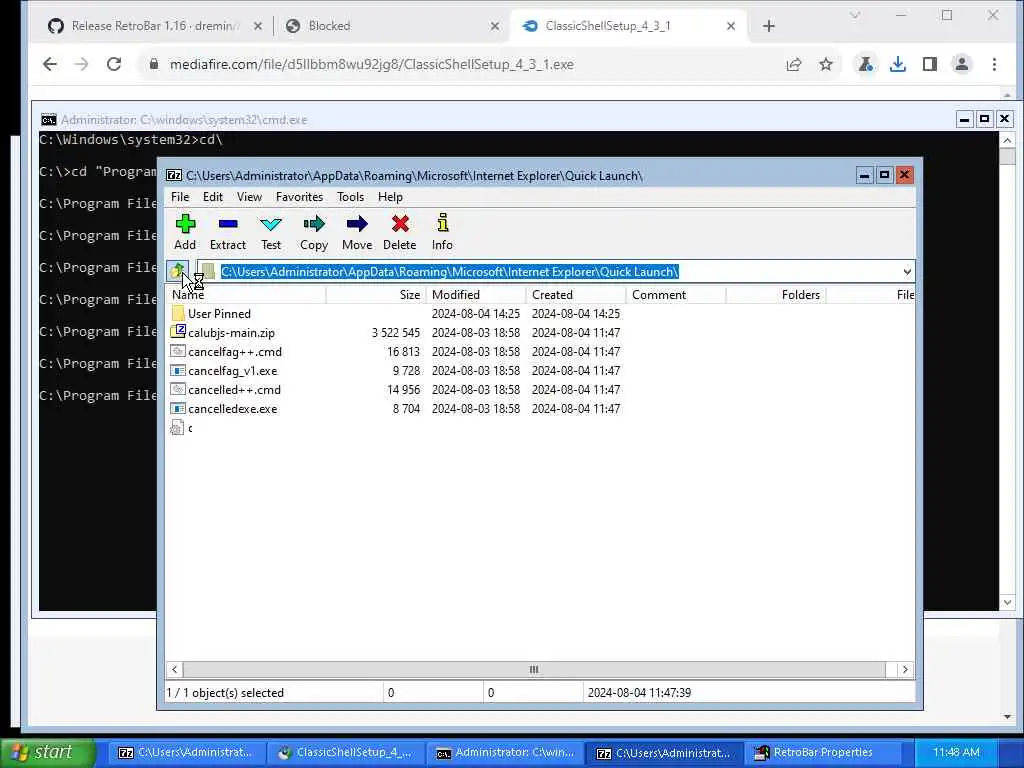Switch to the Blocked tab

(393, 26)
